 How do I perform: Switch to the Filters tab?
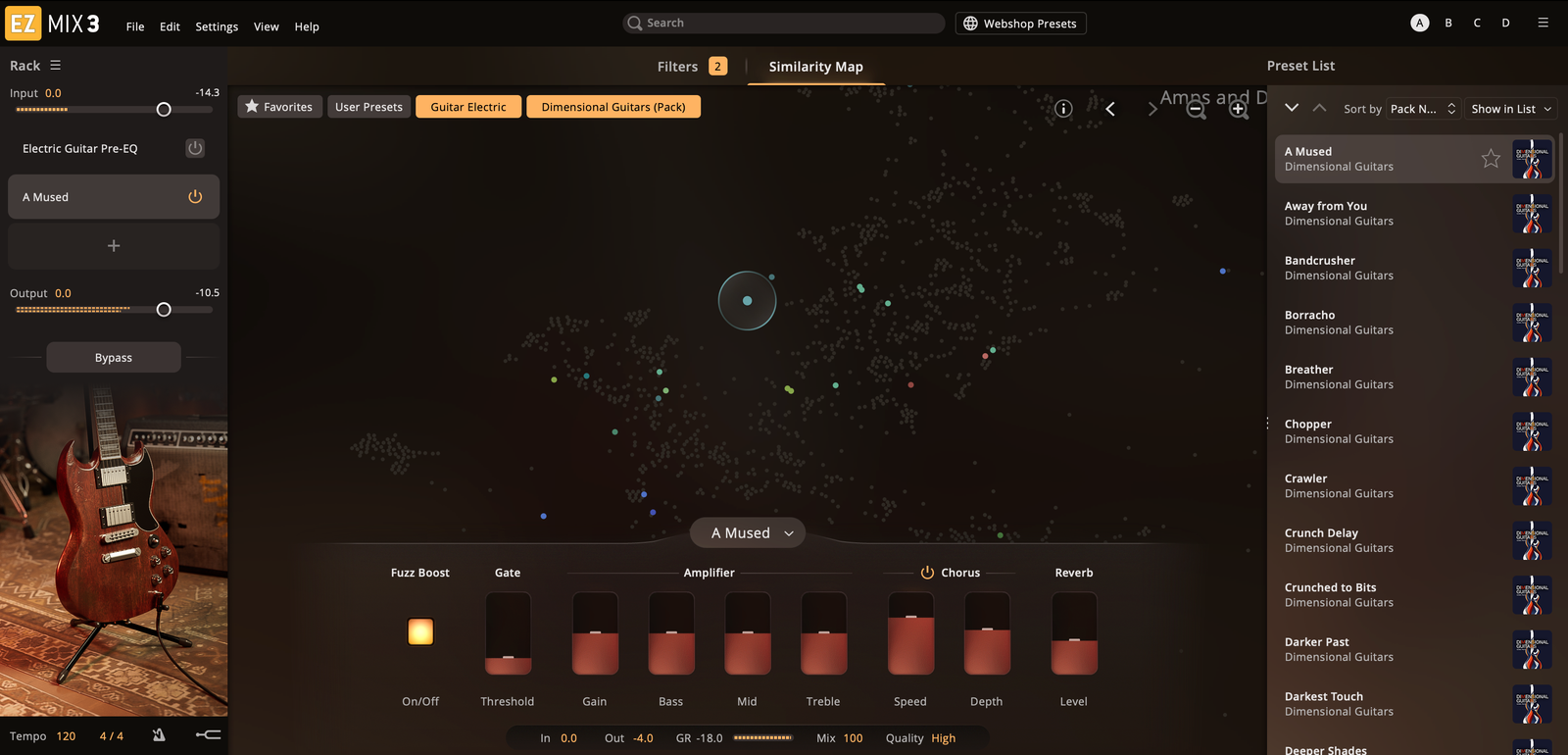coord(691,67)
